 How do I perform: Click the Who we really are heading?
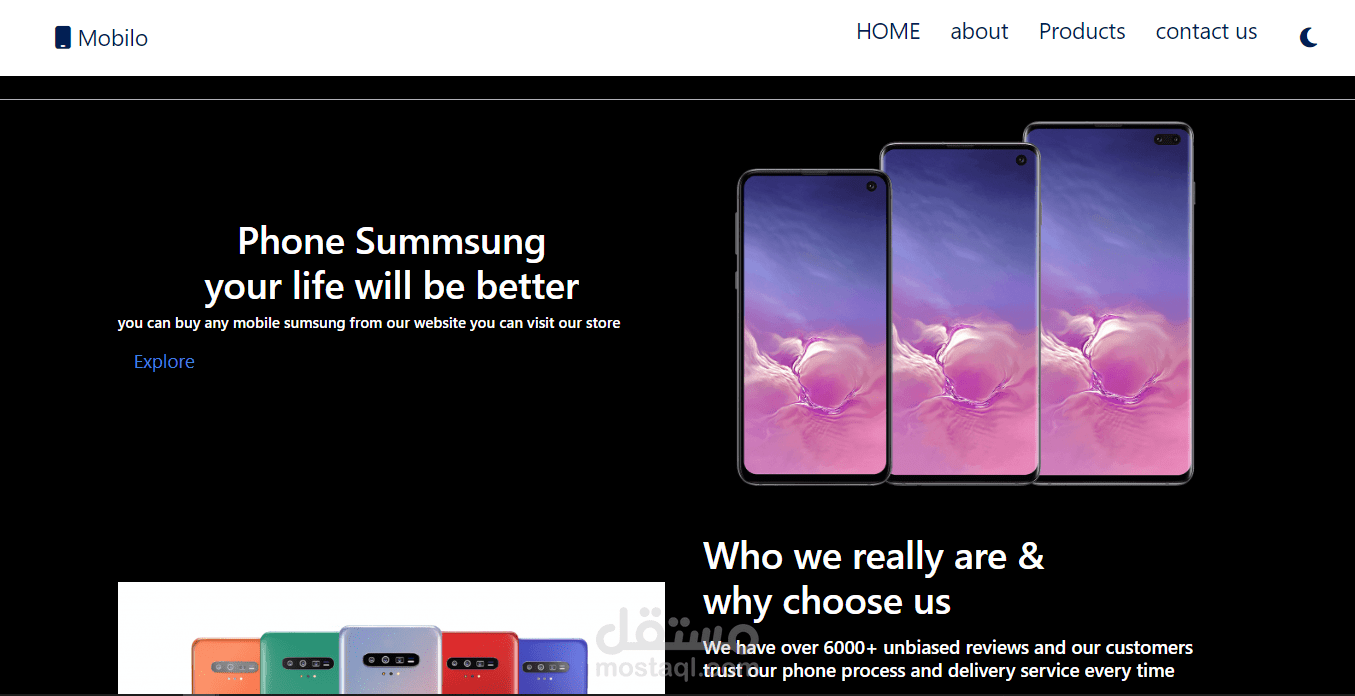(874, 578)
